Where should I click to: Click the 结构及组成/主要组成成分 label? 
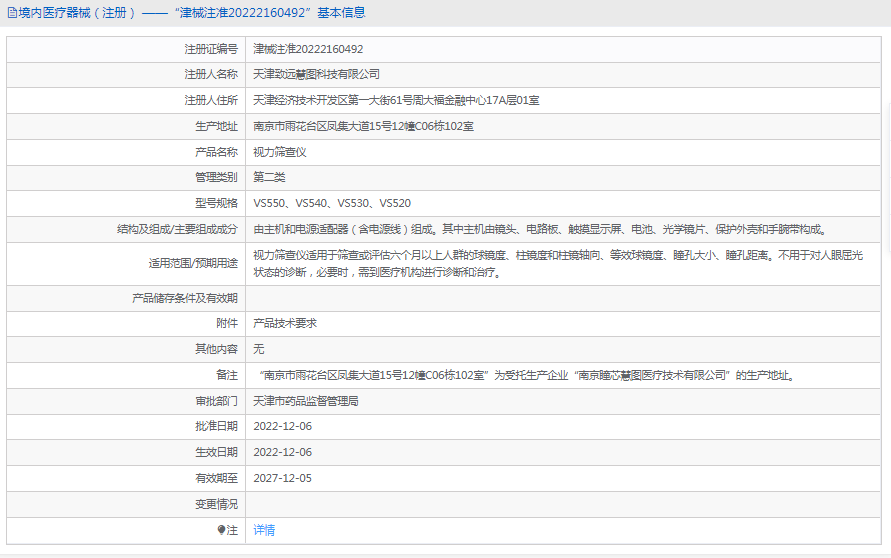tap(177, 230)
